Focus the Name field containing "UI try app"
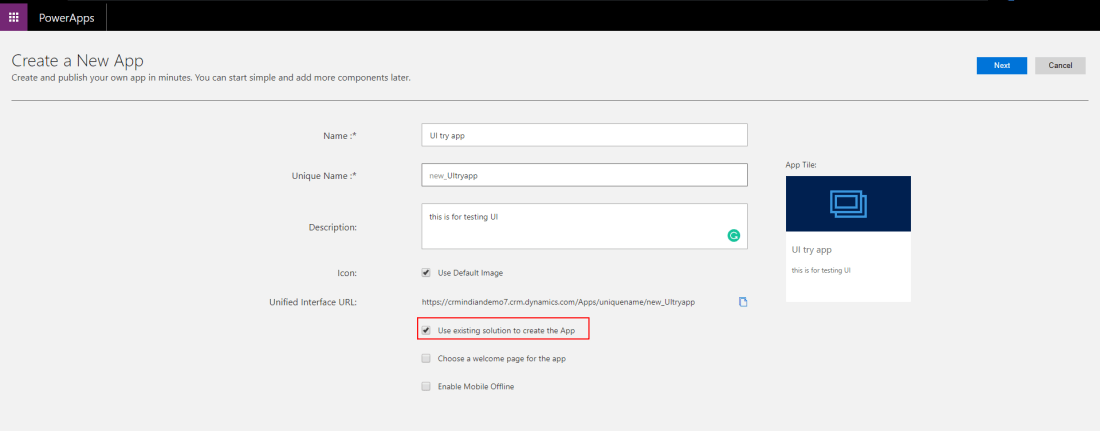This screenshot has width=1100, height=431. tap(584, 135)
